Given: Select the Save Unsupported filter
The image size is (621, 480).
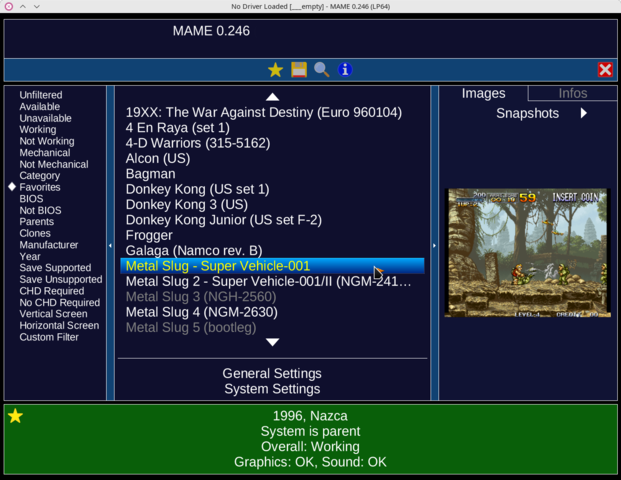Looking at the screenshot, I should click(61, 279).
